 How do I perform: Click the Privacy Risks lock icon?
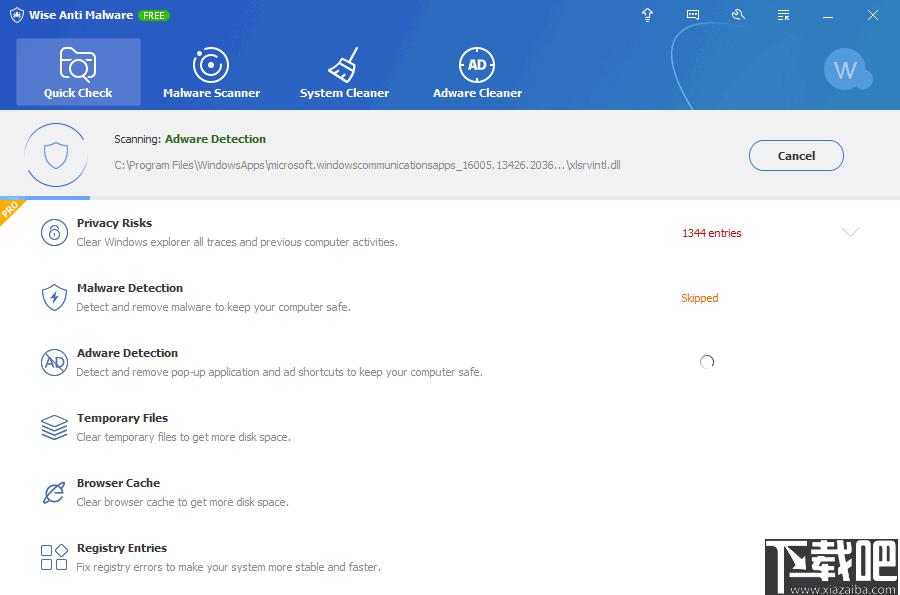tap(55, 232)
